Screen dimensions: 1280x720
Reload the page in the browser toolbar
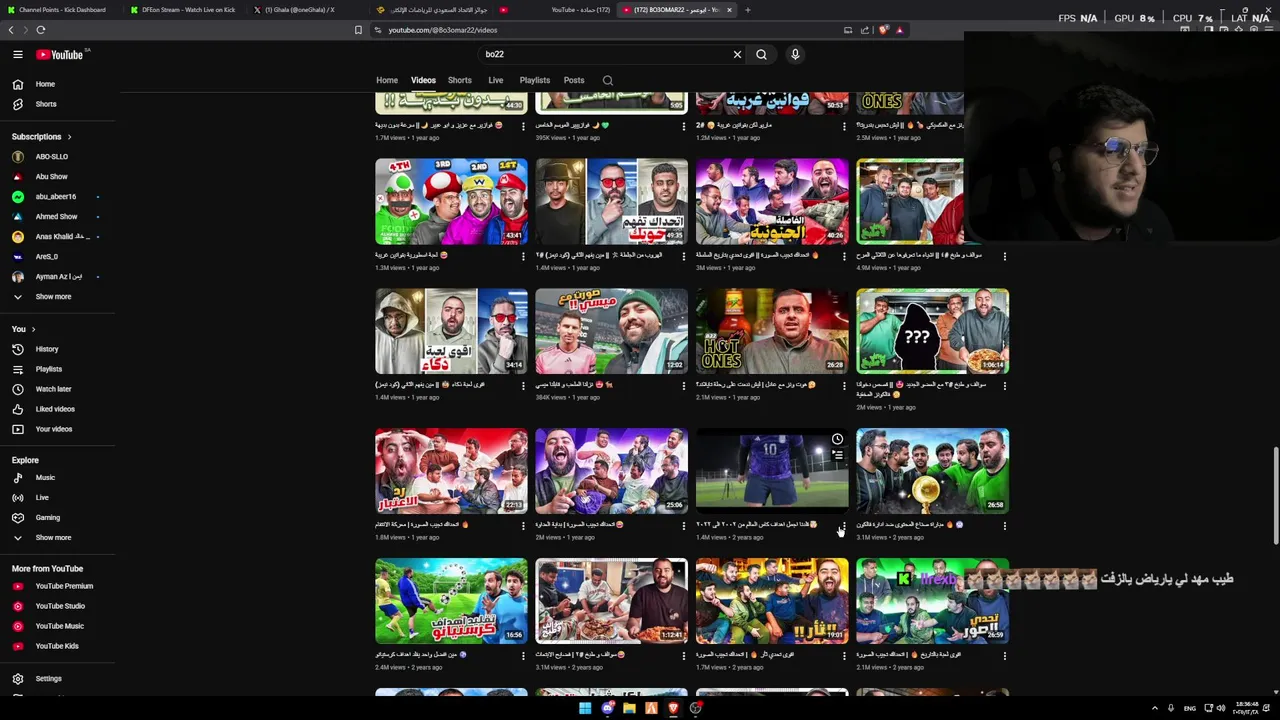click(x=41, y=30)
